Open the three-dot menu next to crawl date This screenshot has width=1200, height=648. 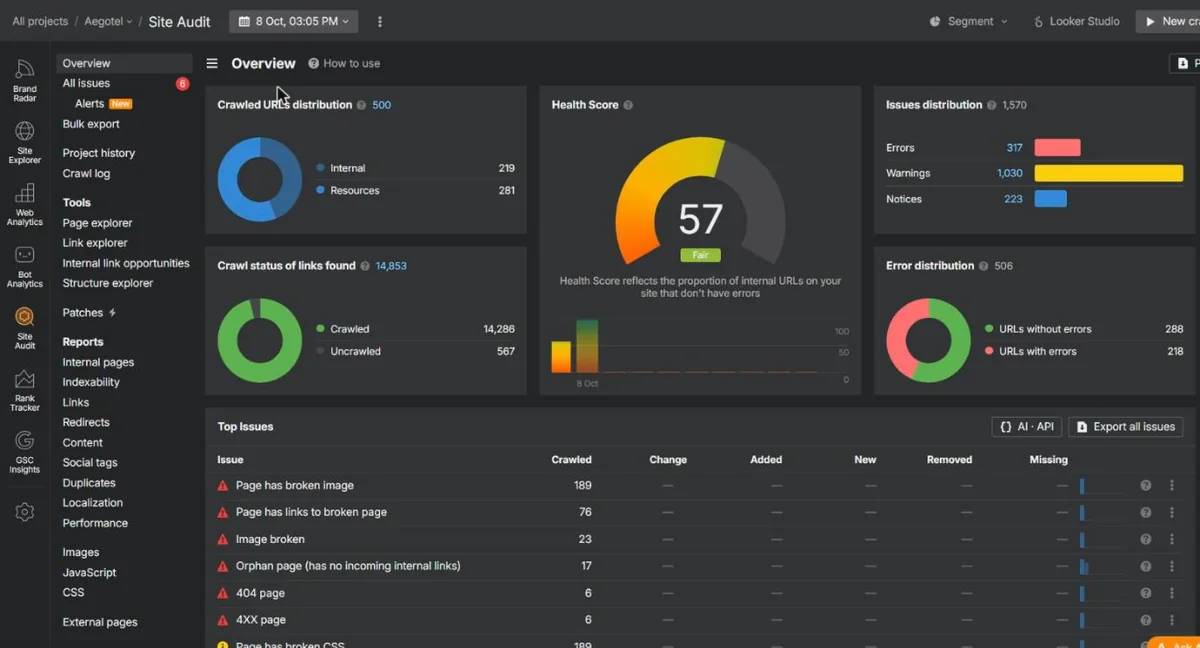coord(379,21)
